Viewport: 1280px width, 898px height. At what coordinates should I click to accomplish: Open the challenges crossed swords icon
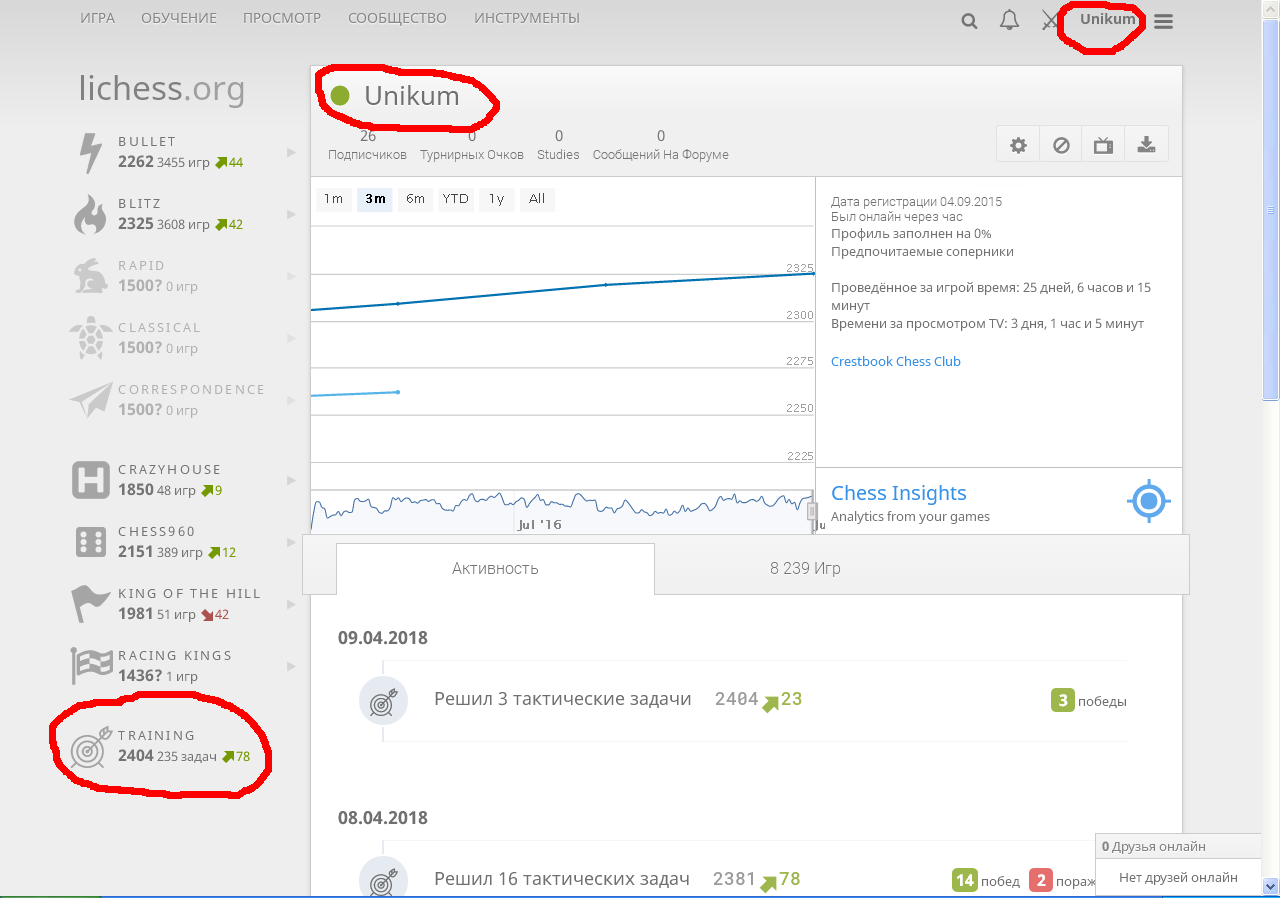pos(1050,20)
